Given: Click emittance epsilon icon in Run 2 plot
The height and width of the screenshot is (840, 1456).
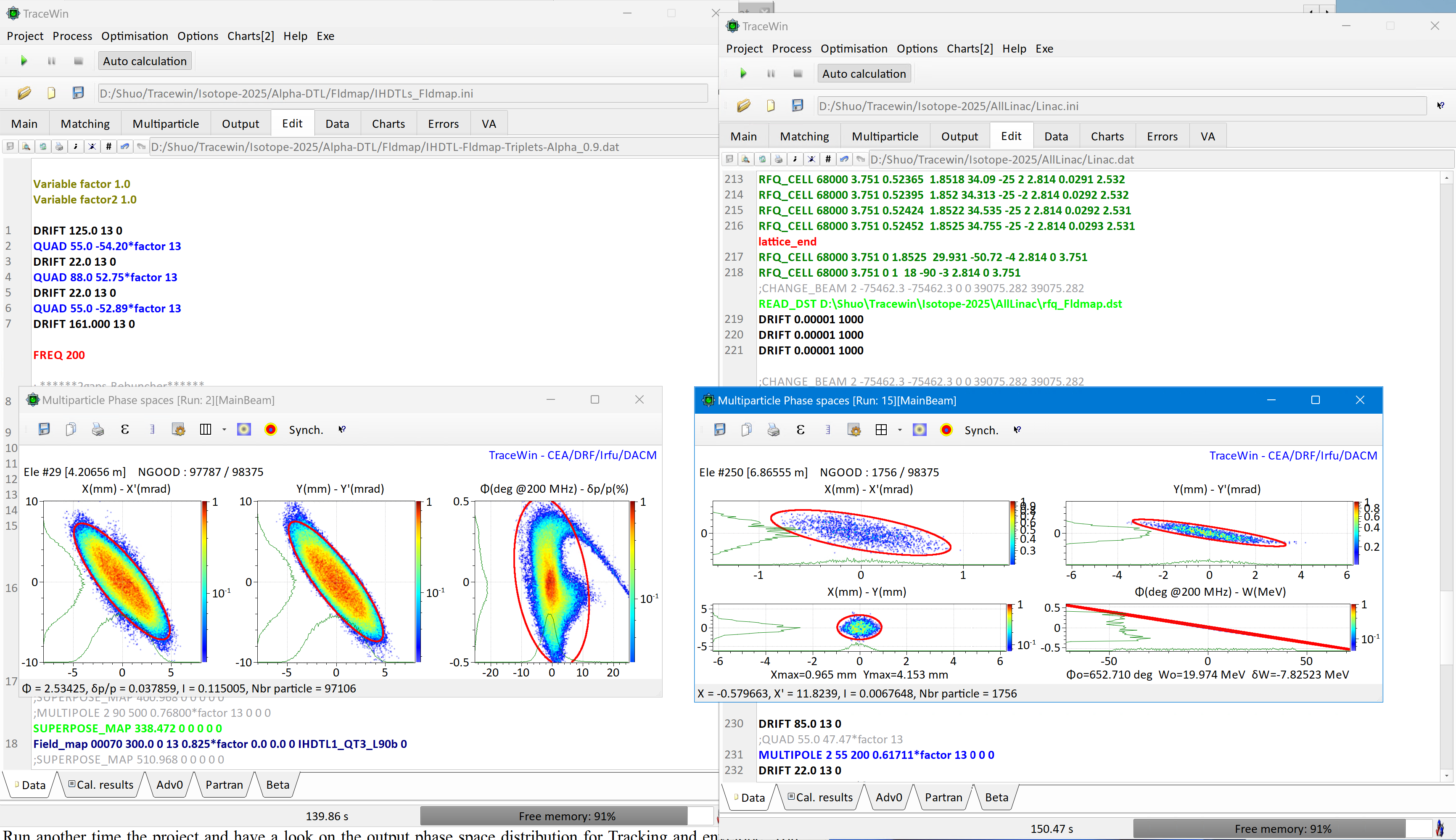Looking at the screenshot, I should pos(124,429).
